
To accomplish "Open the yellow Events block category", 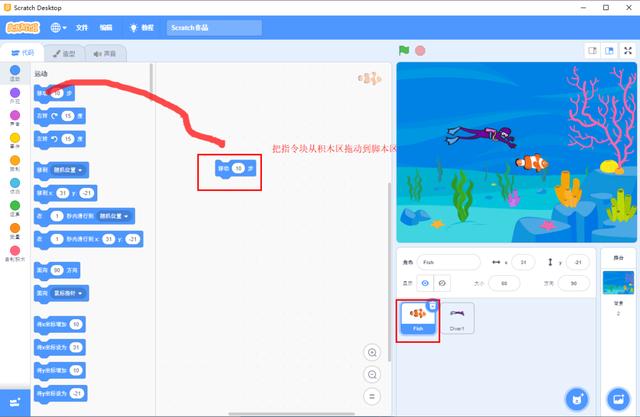I will click(x=15, y=138).
